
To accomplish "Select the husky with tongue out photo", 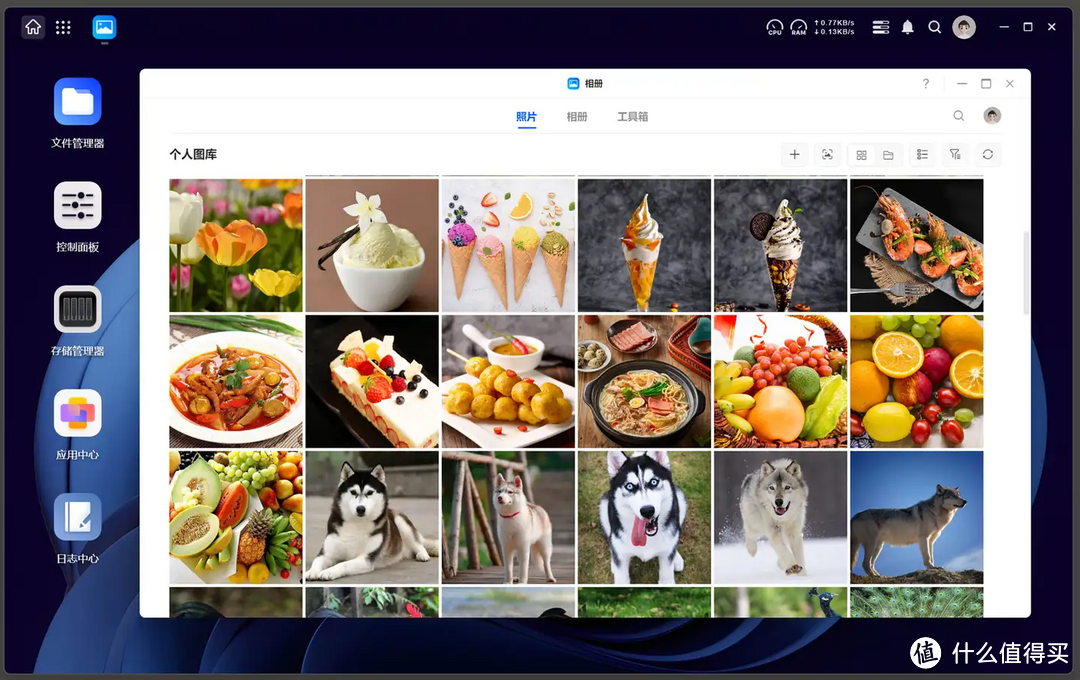I will click(644, 517).
